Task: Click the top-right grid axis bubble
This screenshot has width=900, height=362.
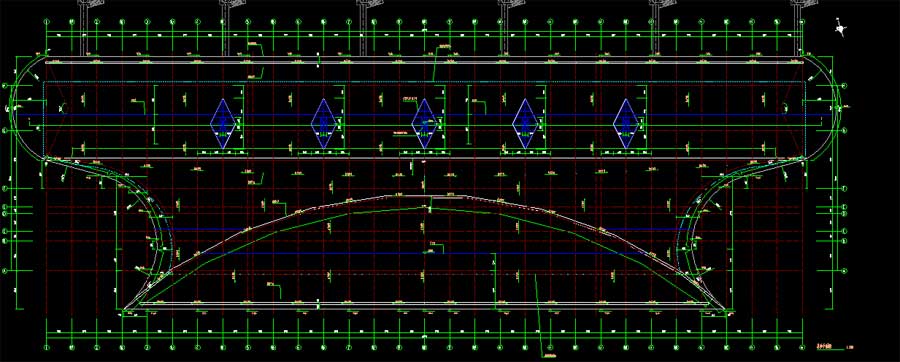Action: [802, 23]
